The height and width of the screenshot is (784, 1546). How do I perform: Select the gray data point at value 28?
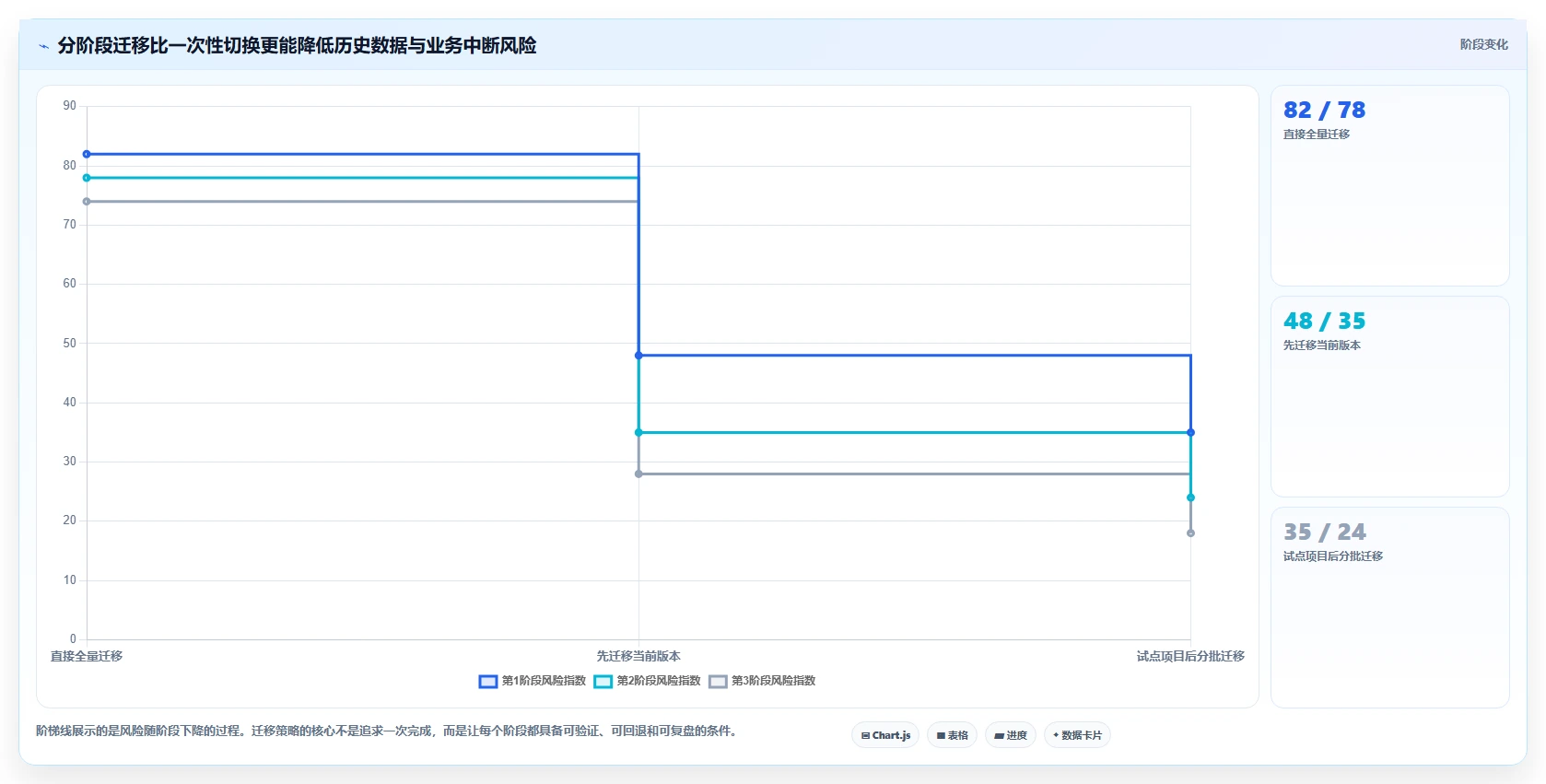point(638,474)
